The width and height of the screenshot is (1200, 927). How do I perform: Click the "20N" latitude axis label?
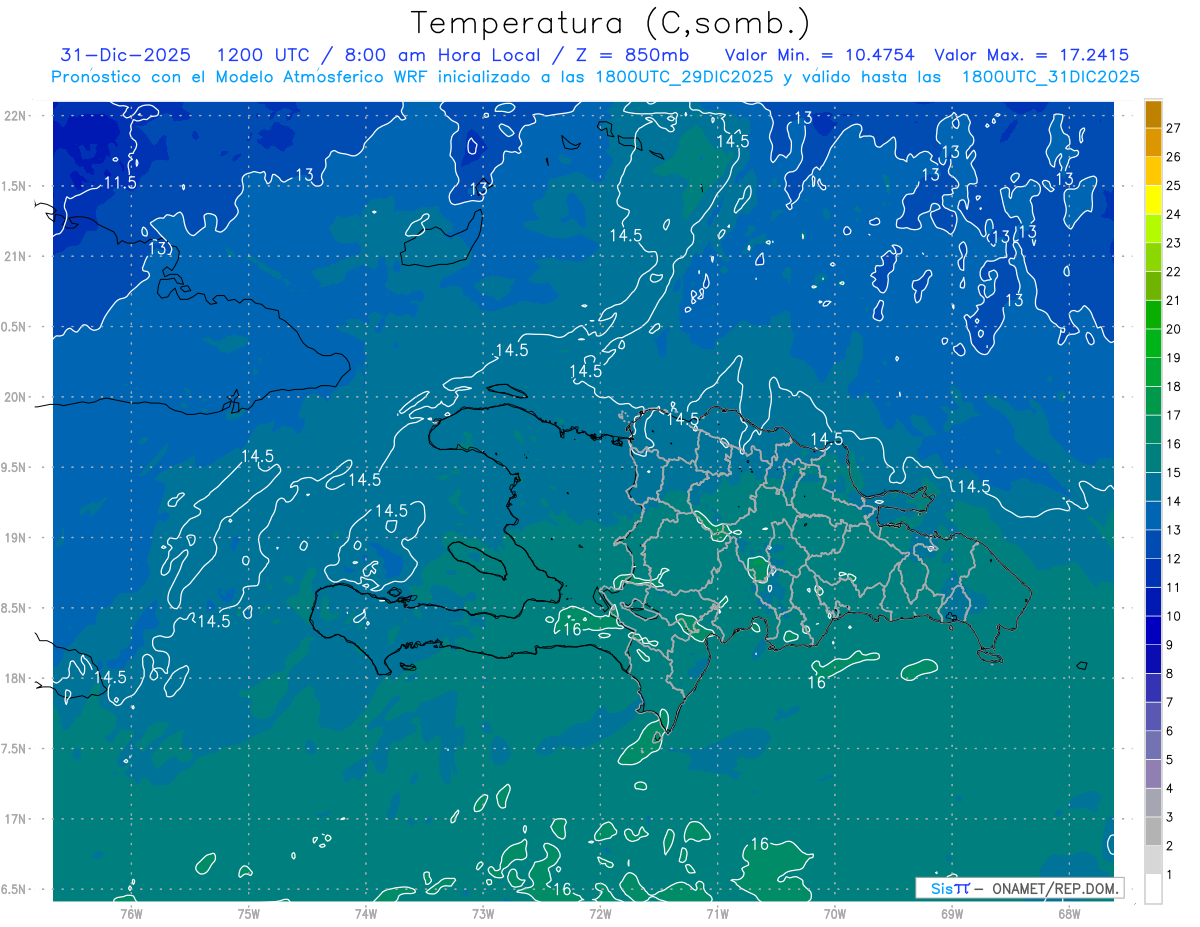coord(16,397)
